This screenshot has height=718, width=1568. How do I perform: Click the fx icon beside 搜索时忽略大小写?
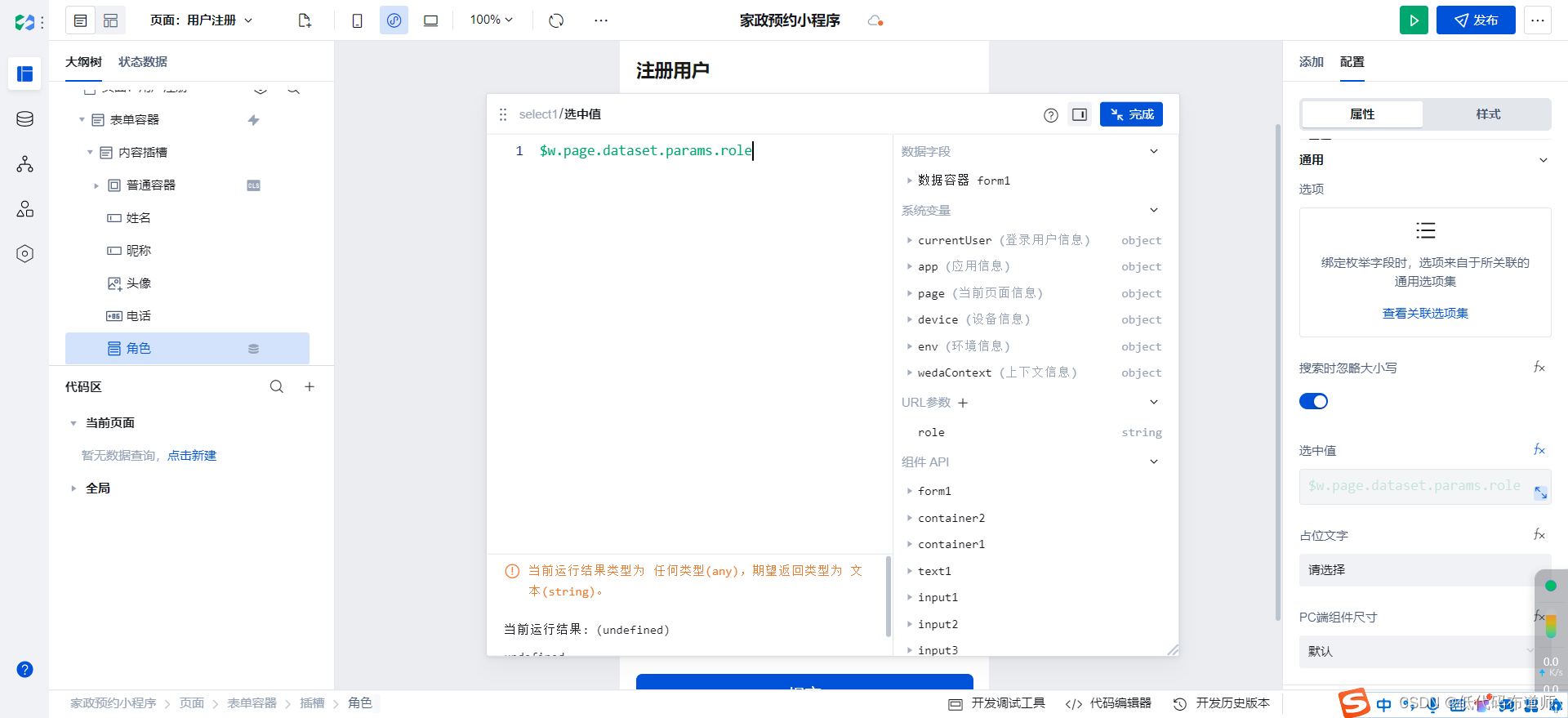(1539, 367)
